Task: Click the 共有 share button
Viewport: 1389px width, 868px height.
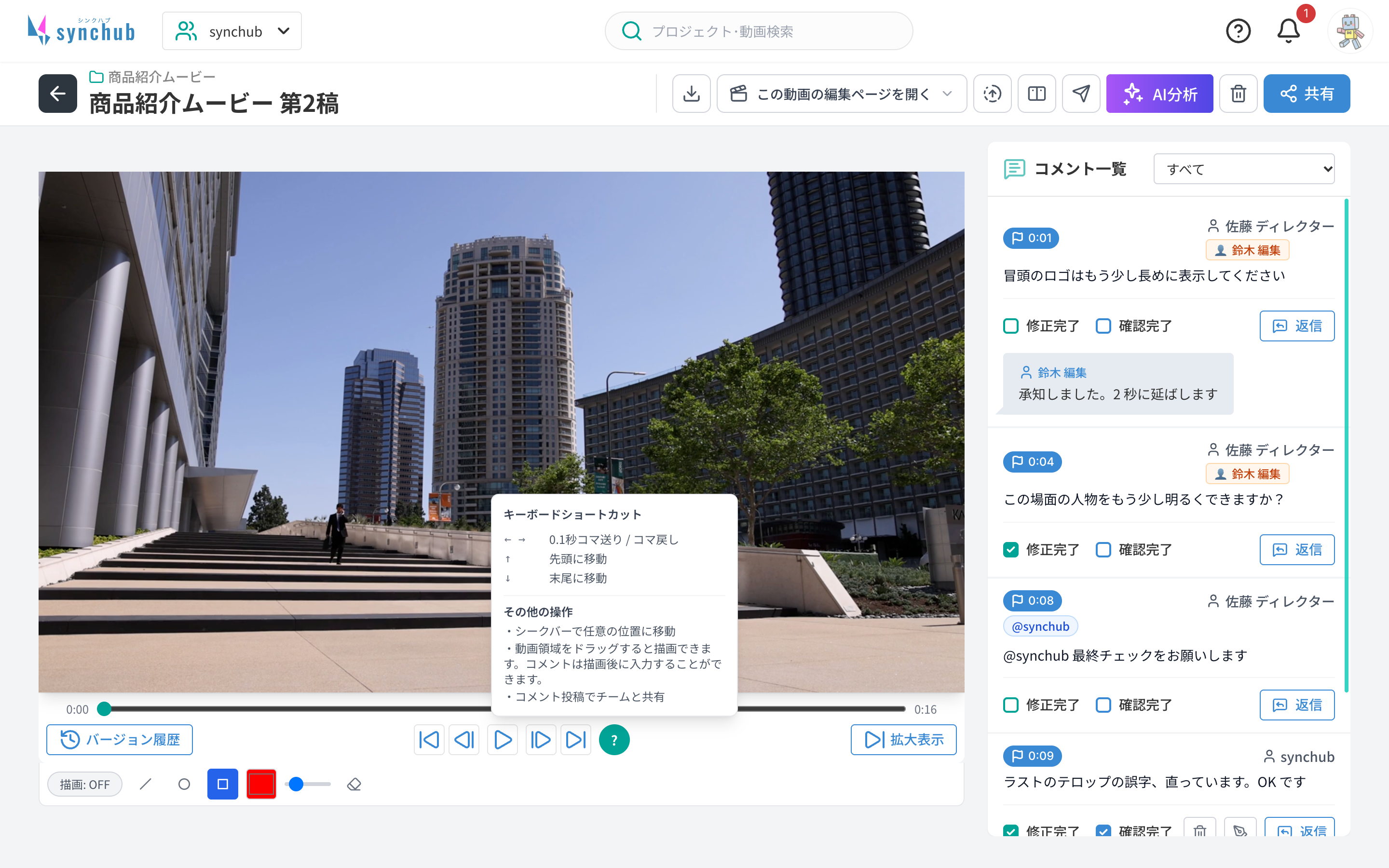Action: click(x=1307, y=94)
